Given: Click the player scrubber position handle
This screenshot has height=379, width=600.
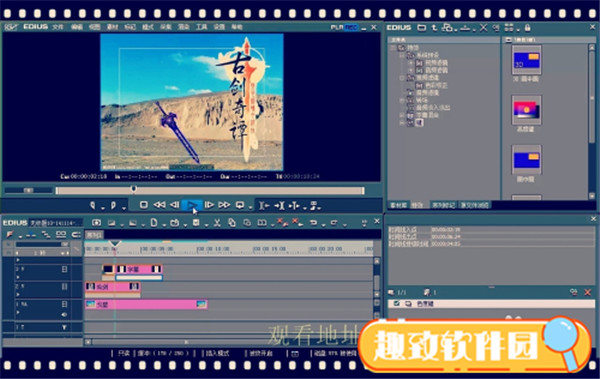Looking at the screenshot, I should 134,189.
